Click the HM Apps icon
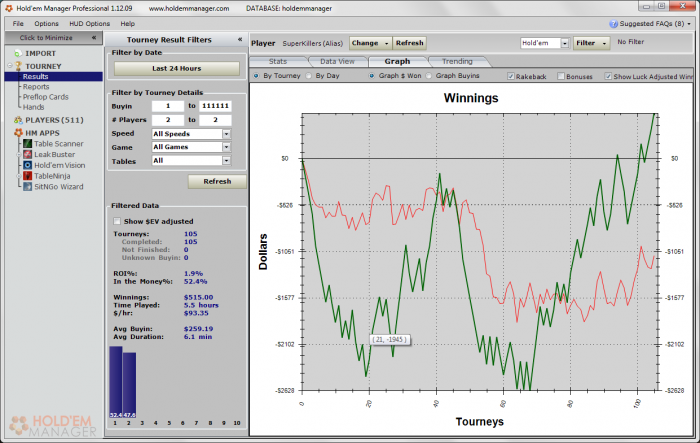Screen dimensions: 700x443 (x=18, y=133)
